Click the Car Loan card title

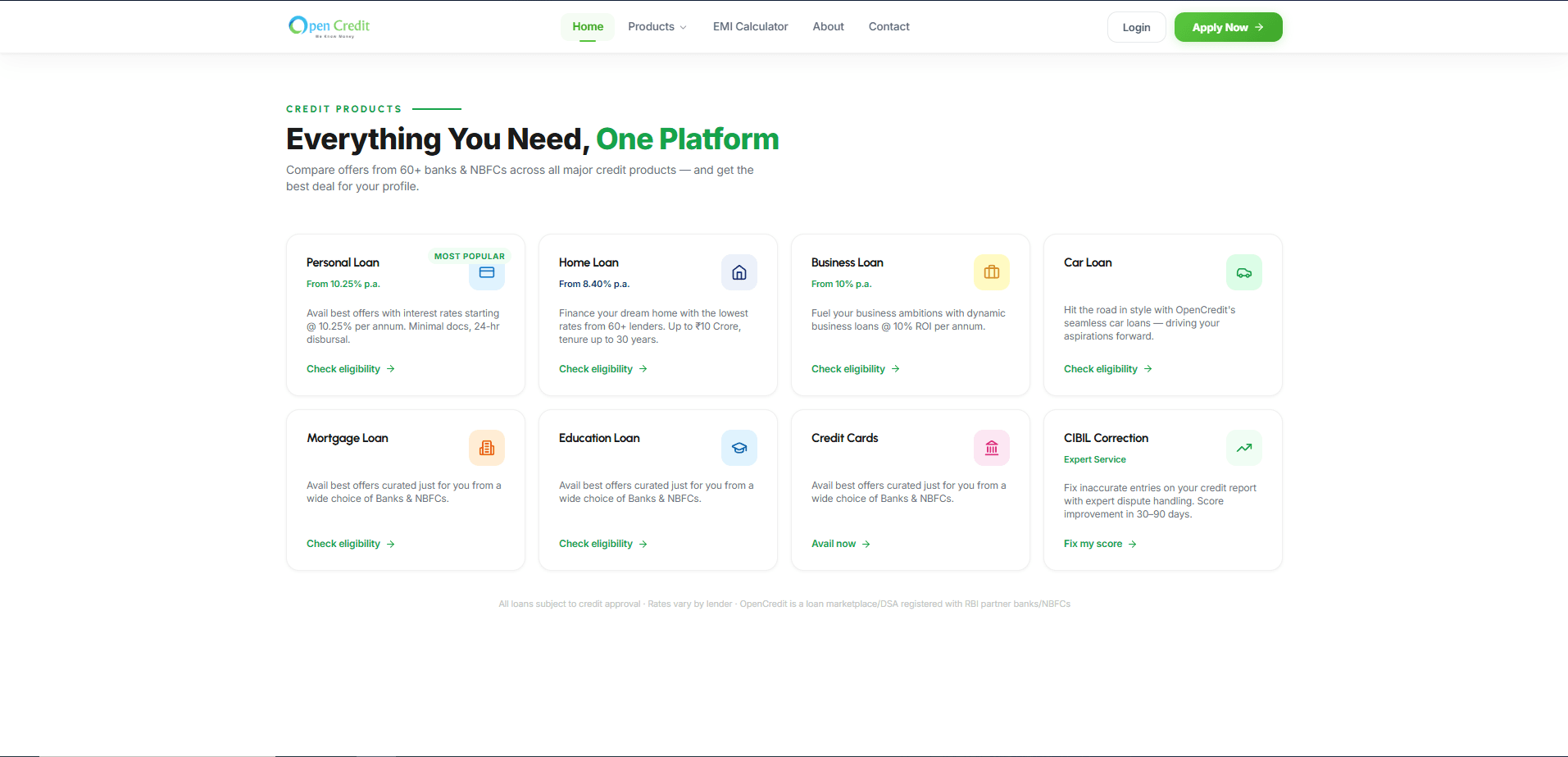coord(1088,262)
